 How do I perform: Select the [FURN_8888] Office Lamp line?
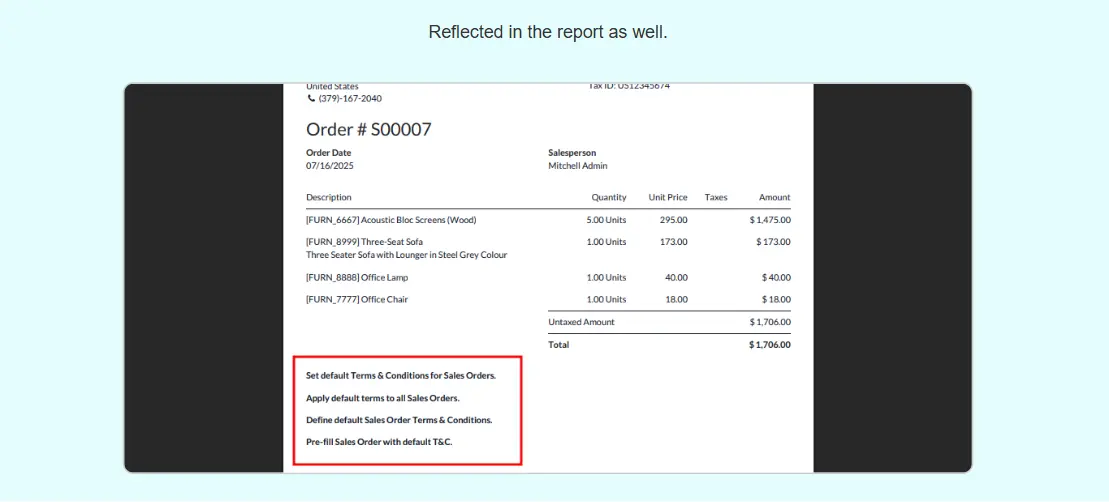point(357,278)
